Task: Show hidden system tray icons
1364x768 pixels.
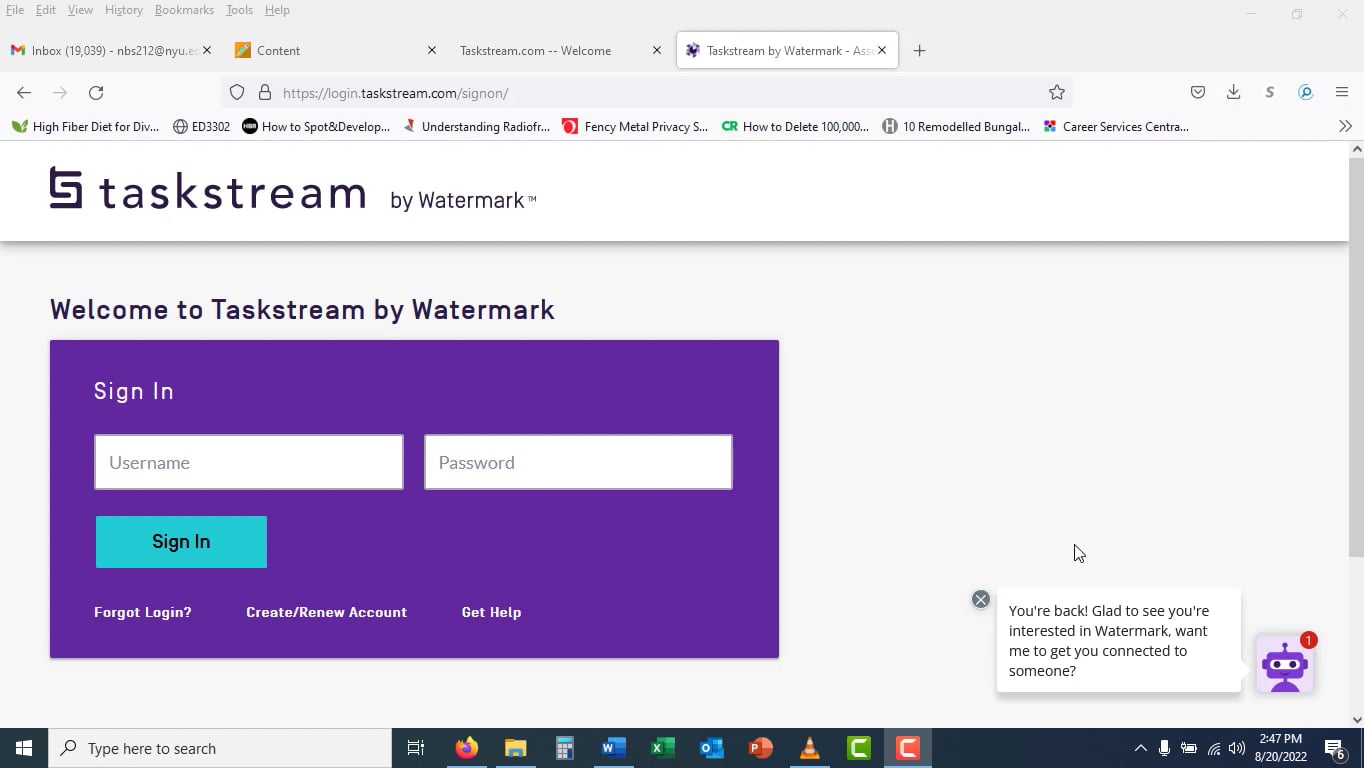Action: (x=1140, y=748)
